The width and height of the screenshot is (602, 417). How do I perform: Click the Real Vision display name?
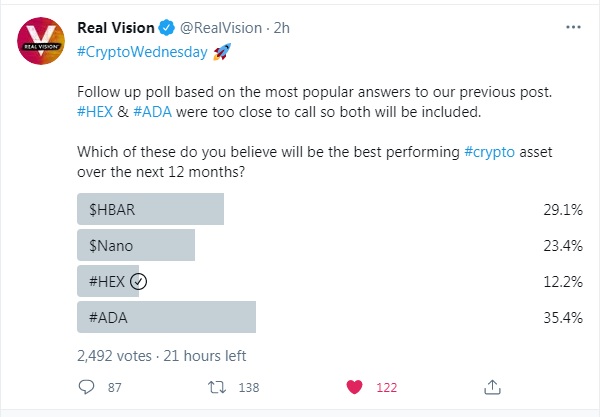tap(116, 28)
